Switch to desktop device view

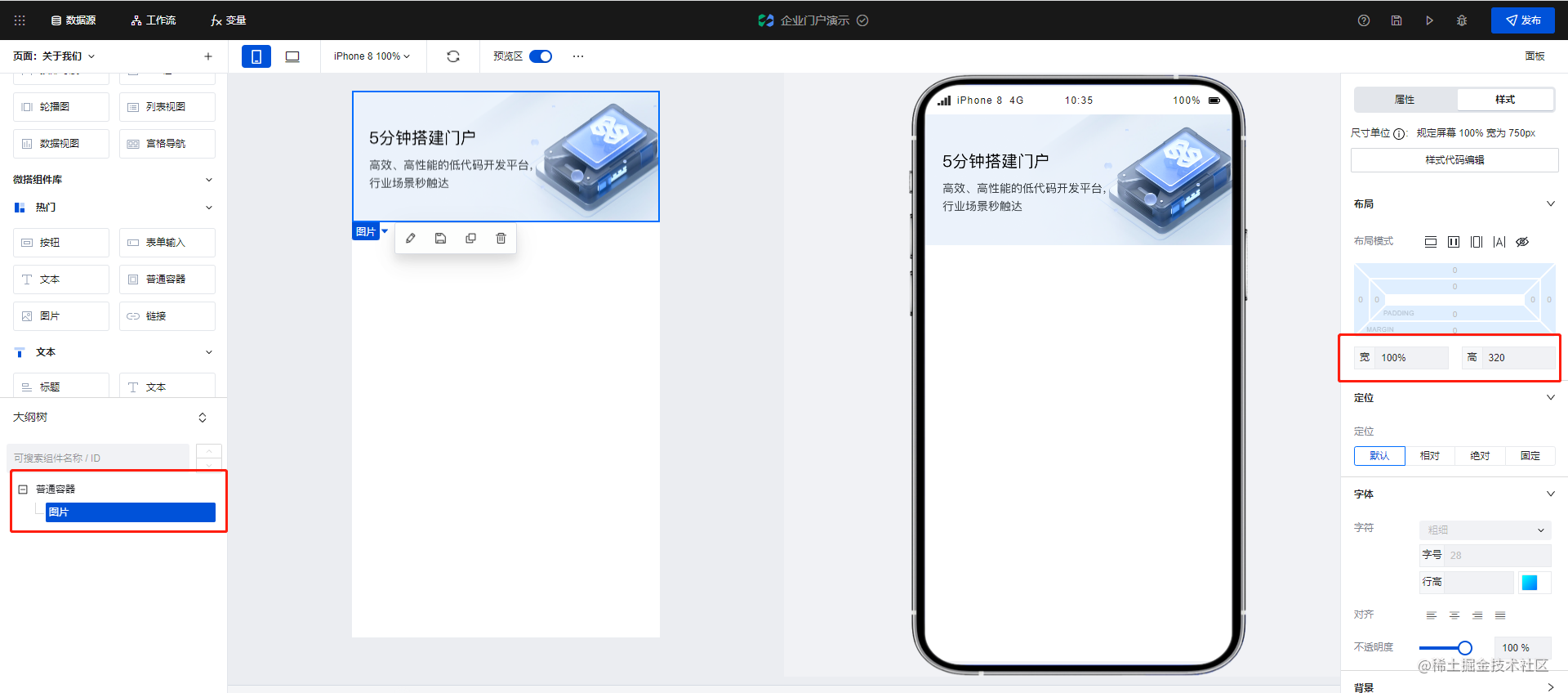pos(292,56)
